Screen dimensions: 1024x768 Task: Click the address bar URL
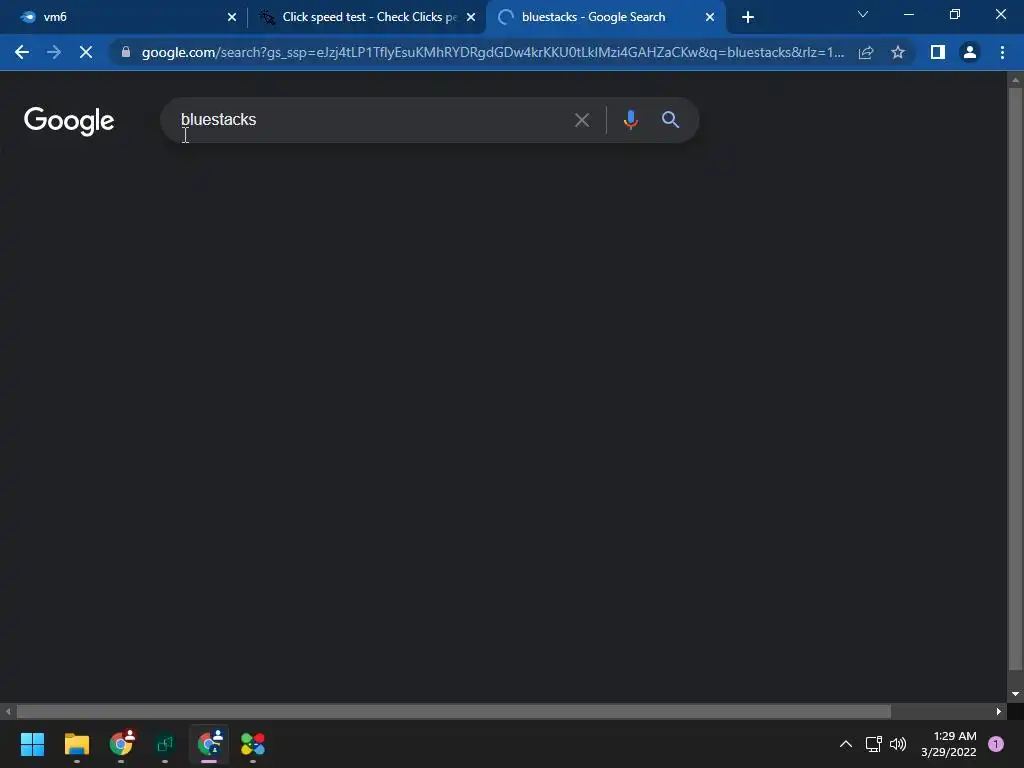[492, 52]
